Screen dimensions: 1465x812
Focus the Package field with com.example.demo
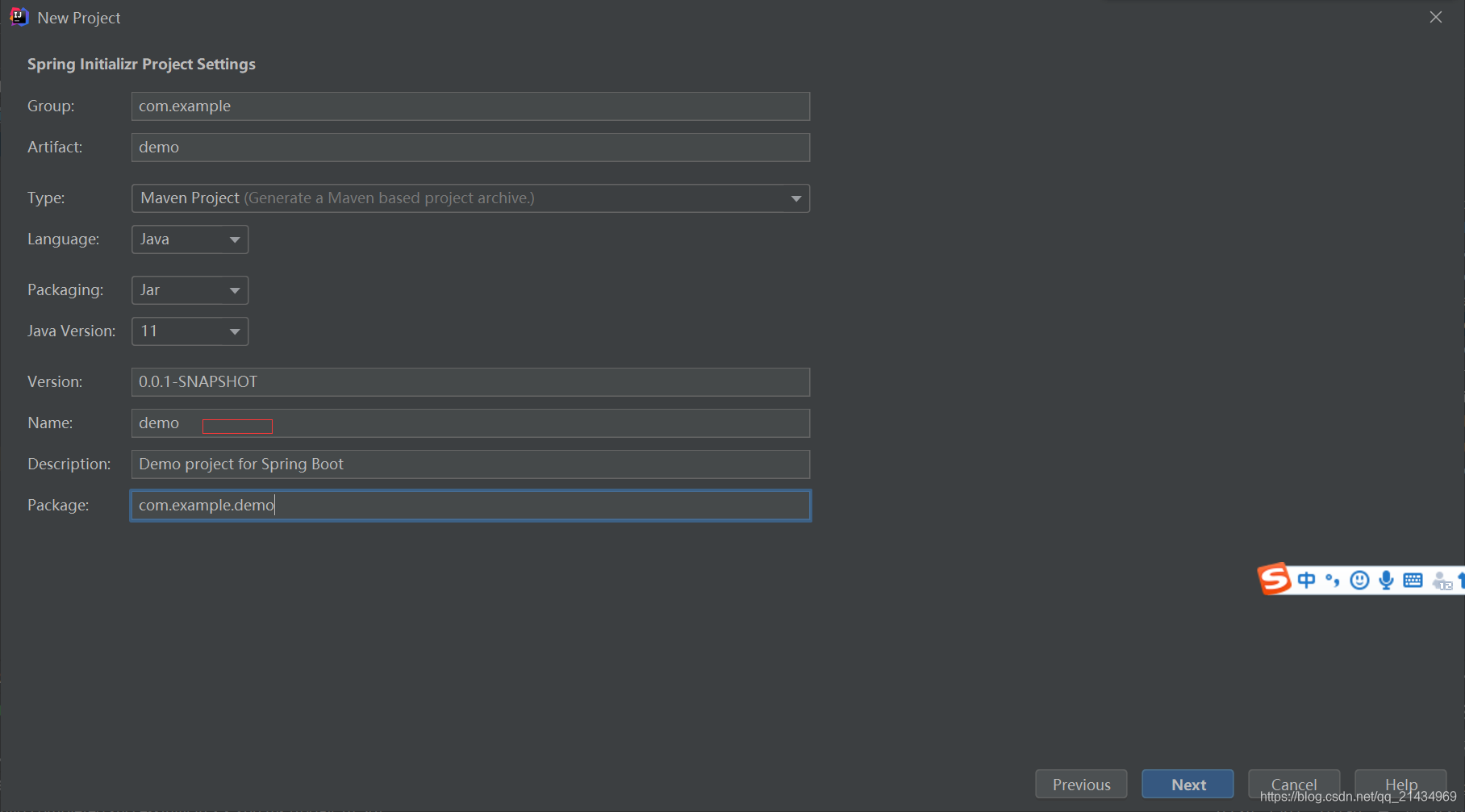click(470, 506)
